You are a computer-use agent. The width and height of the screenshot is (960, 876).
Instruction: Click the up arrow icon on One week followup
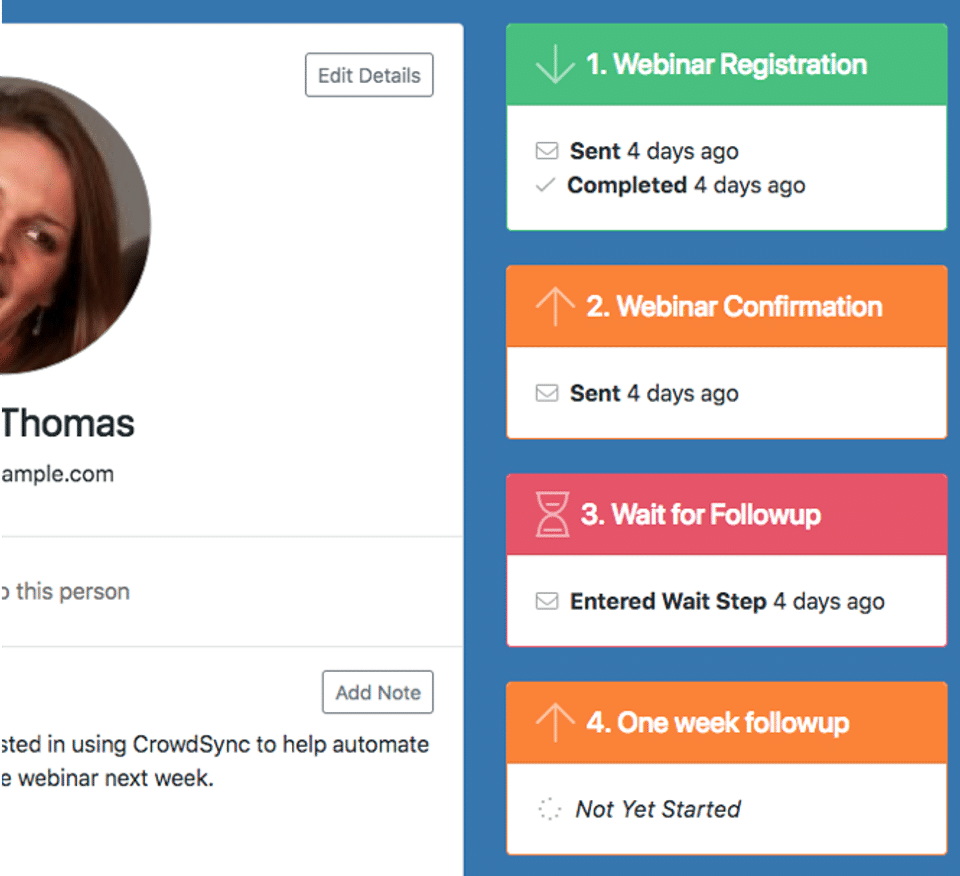click(x=555, y=723)
